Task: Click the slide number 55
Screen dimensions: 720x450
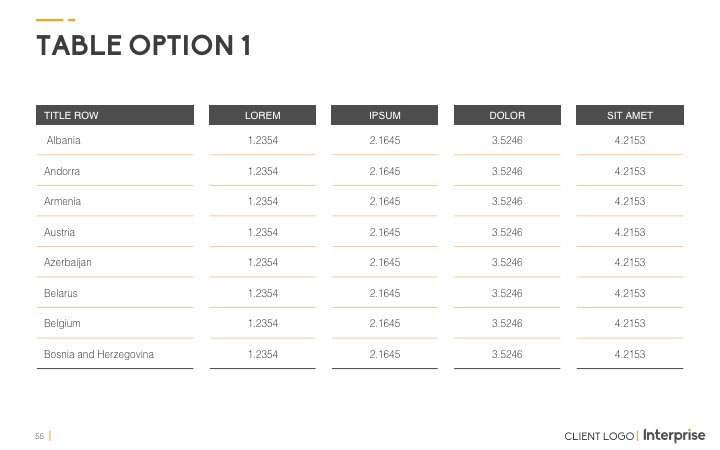Action: pos(40,436)
